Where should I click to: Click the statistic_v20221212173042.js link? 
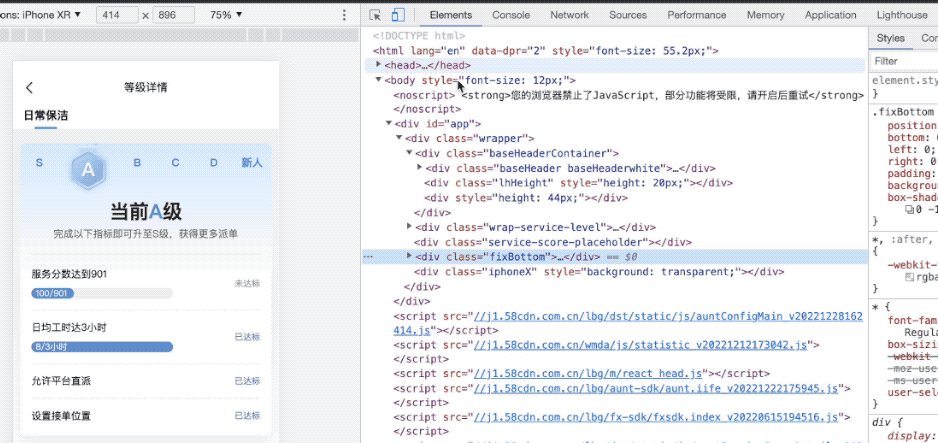[x=641, y=345]
